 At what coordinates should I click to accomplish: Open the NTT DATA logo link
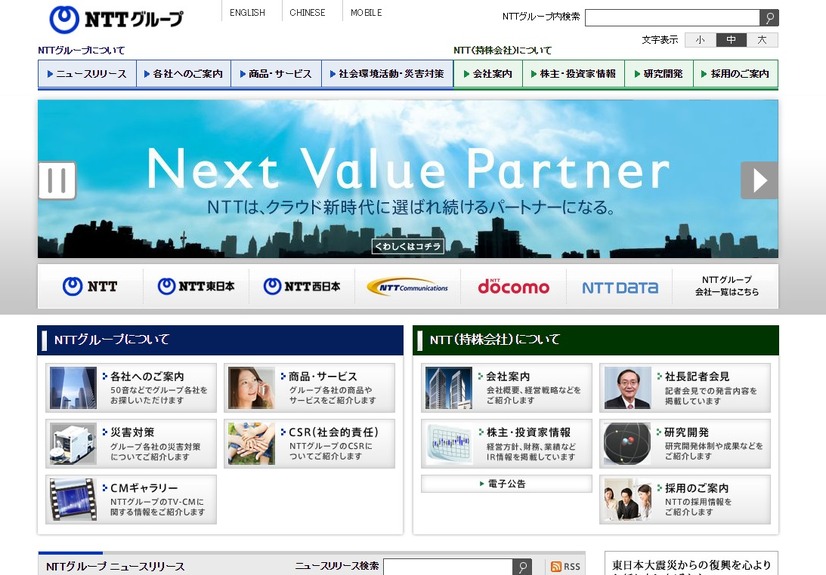(x=620, y=287)
